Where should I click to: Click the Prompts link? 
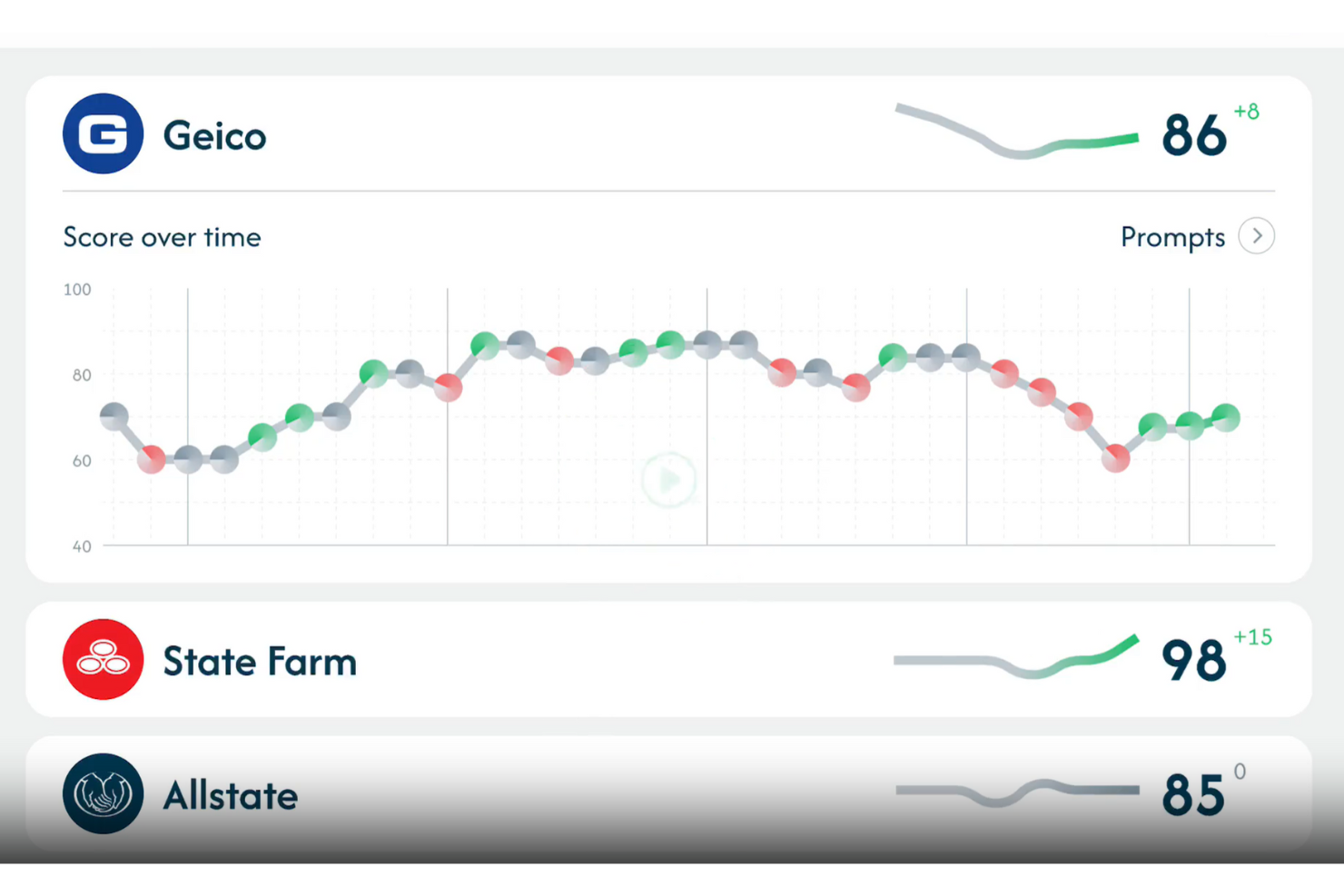click(1172, 237)
